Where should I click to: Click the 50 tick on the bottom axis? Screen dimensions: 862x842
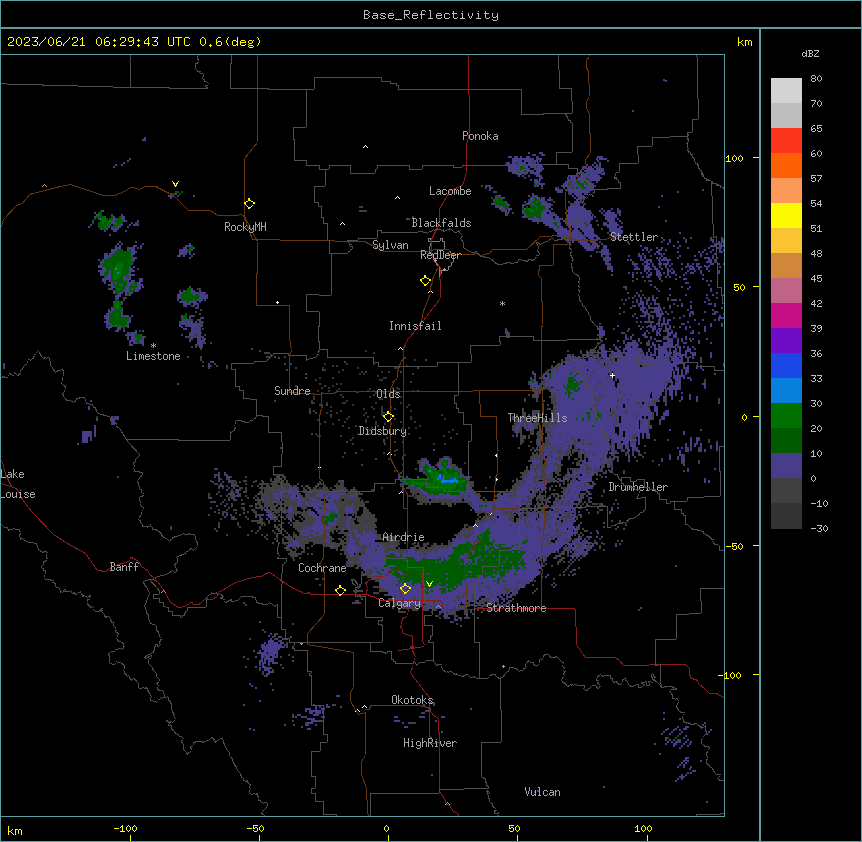pyautogui.click(x=514, y=829)
